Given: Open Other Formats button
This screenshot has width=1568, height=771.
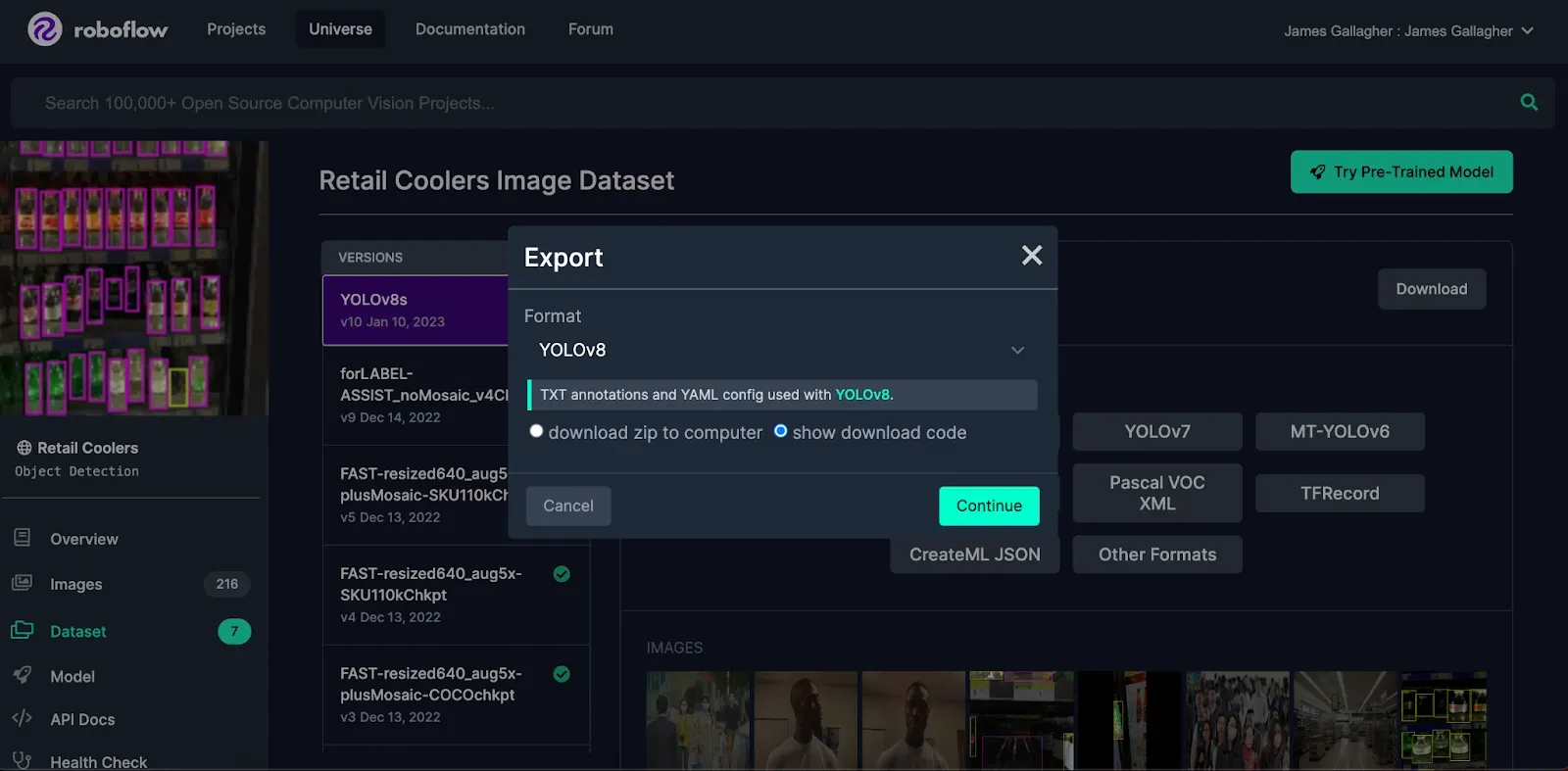Looking at the screenshot, I should click(1157, 554).
